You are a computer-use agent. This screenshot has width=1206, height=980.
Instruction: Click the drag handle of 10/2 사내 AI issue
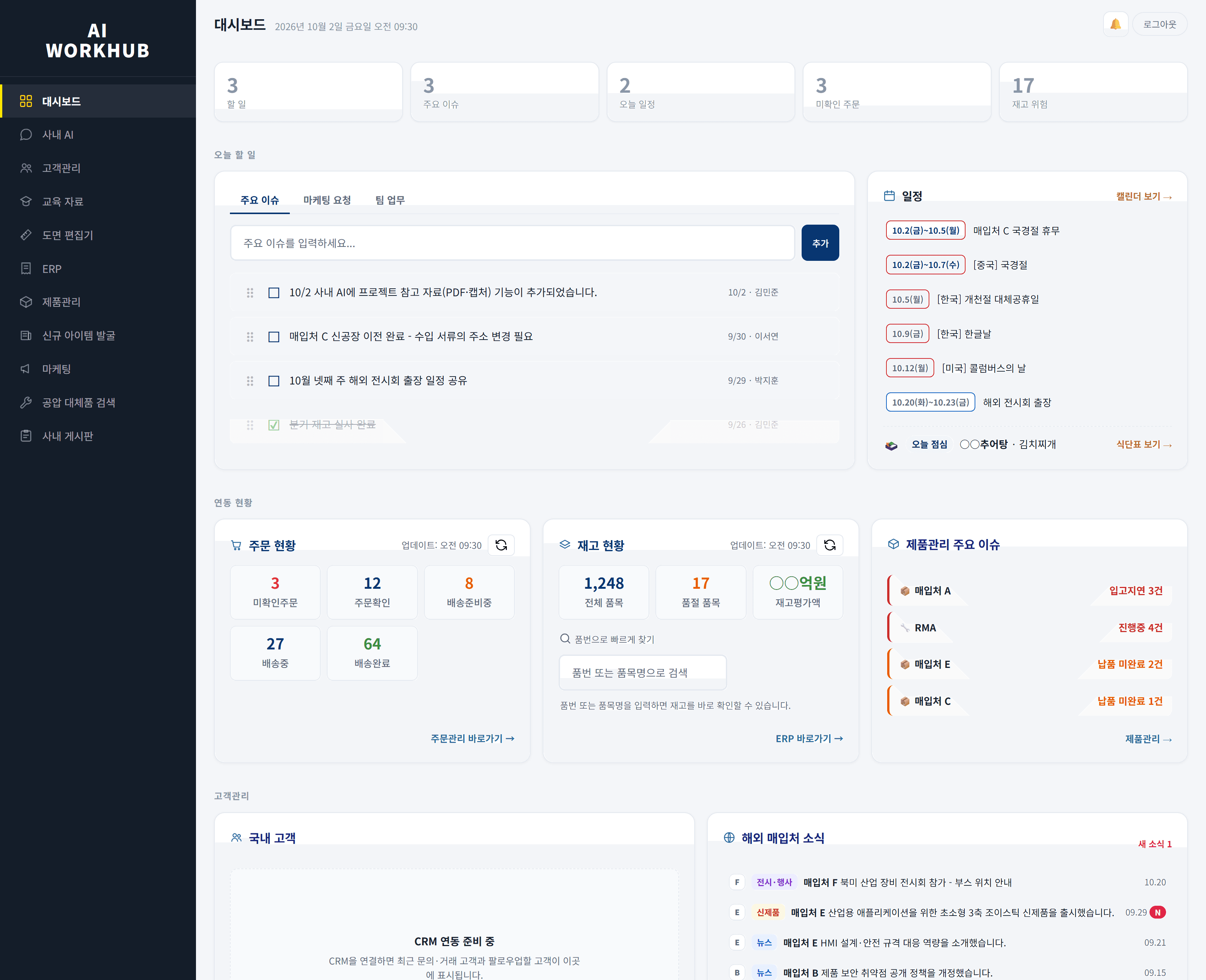tap(250, 292)
